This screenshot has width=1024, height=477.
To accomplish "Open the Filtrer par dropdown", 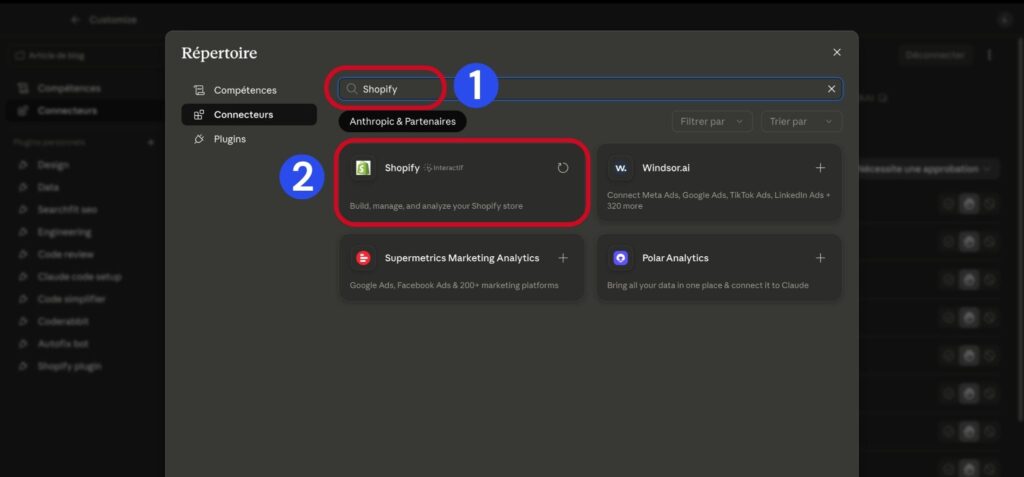I will pyautogui.click(x=712, y=122).
